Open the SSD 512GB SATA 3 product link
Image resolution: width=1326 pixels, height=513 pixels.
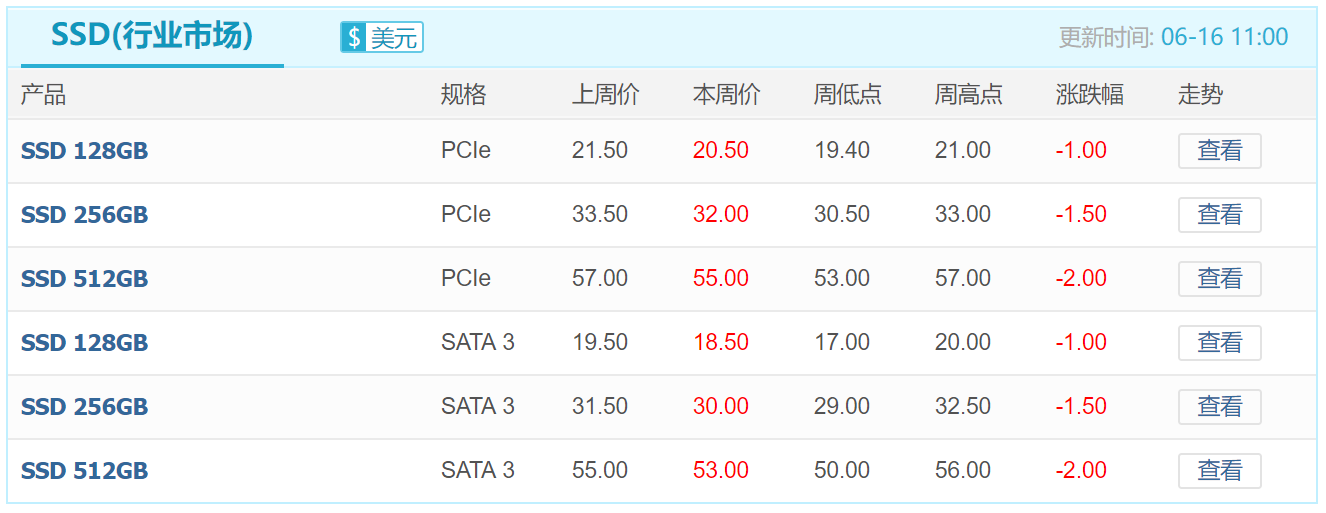[x=84, y=471]
